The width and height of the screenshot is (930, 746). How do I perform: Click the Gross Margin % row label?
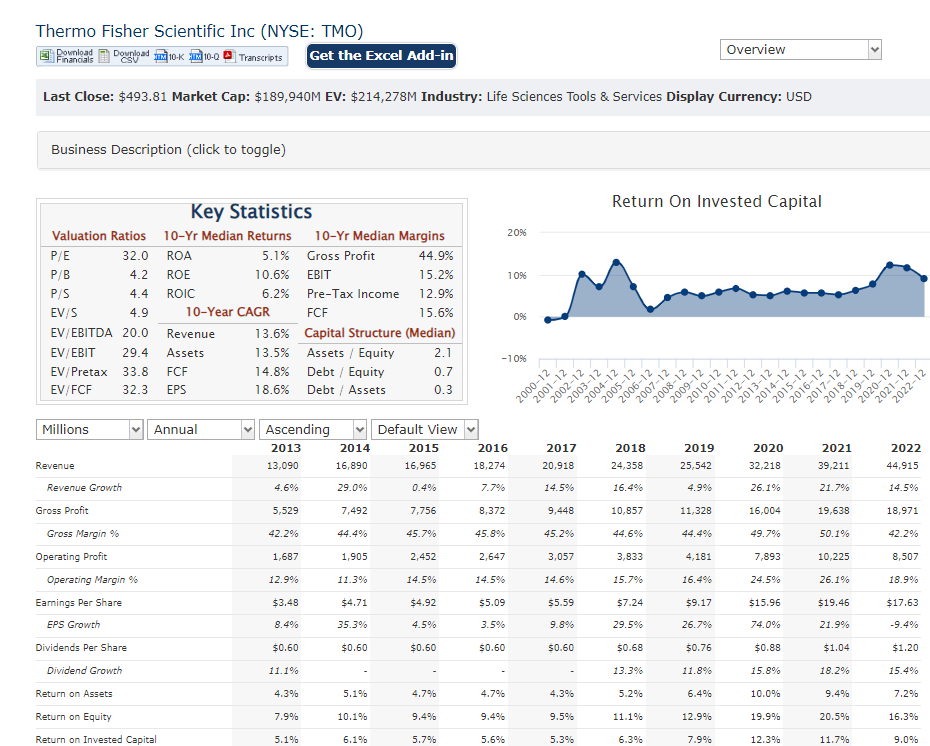83,534
